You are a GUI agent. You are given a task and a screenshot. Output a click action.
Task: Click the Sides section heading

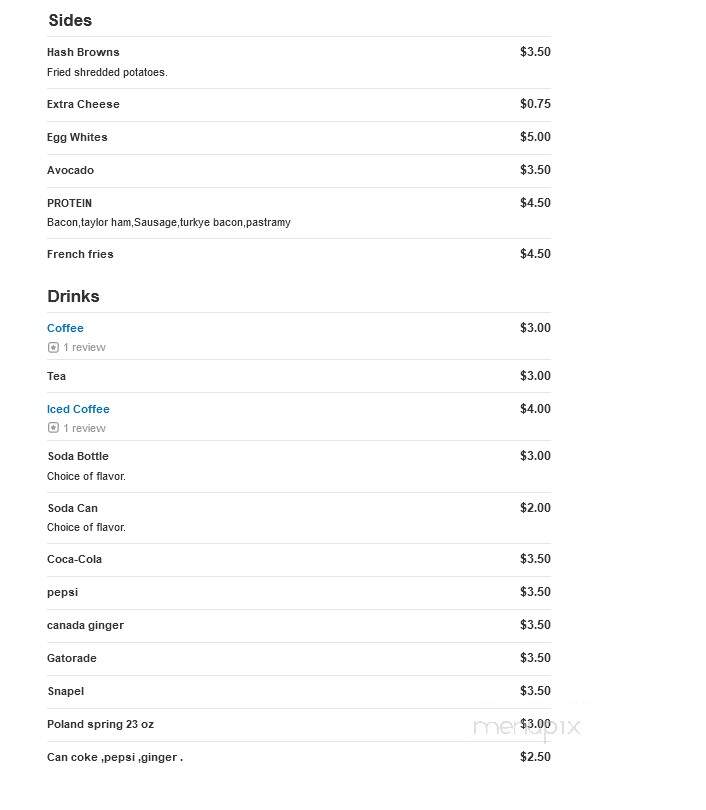tap(70, 20)
